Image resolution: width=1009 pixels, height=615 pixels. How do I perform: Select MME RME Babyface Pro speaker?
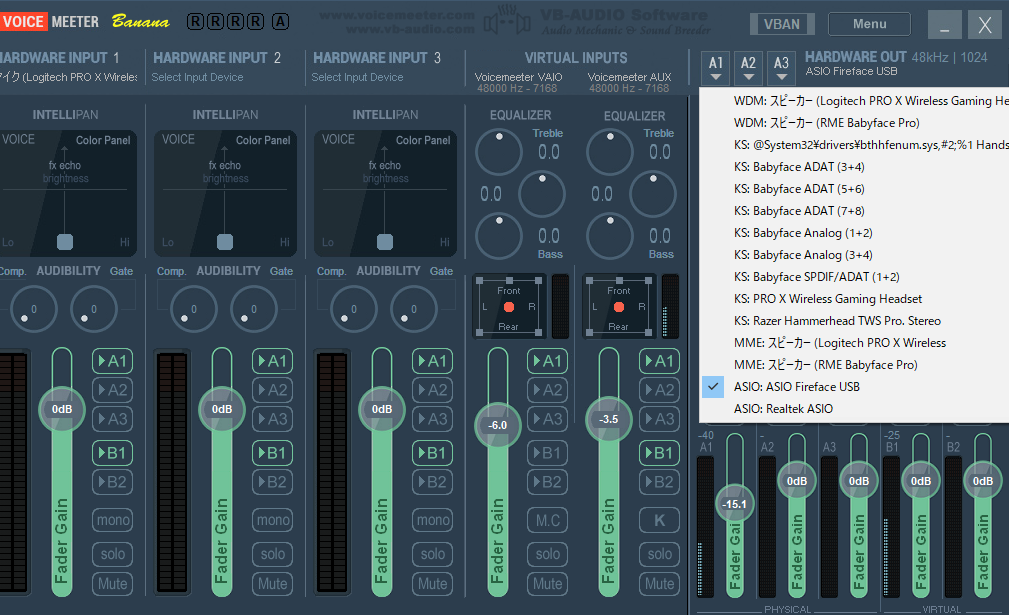tap(854, 365)
